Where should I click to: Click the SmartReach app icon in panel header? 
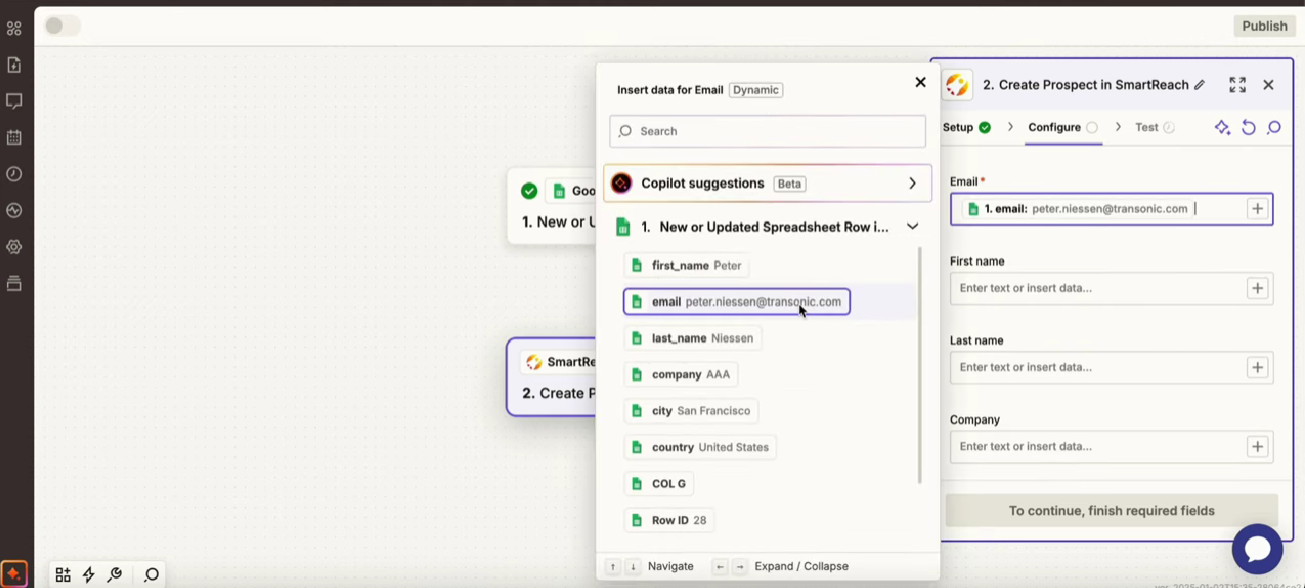(x=957, y=85)
